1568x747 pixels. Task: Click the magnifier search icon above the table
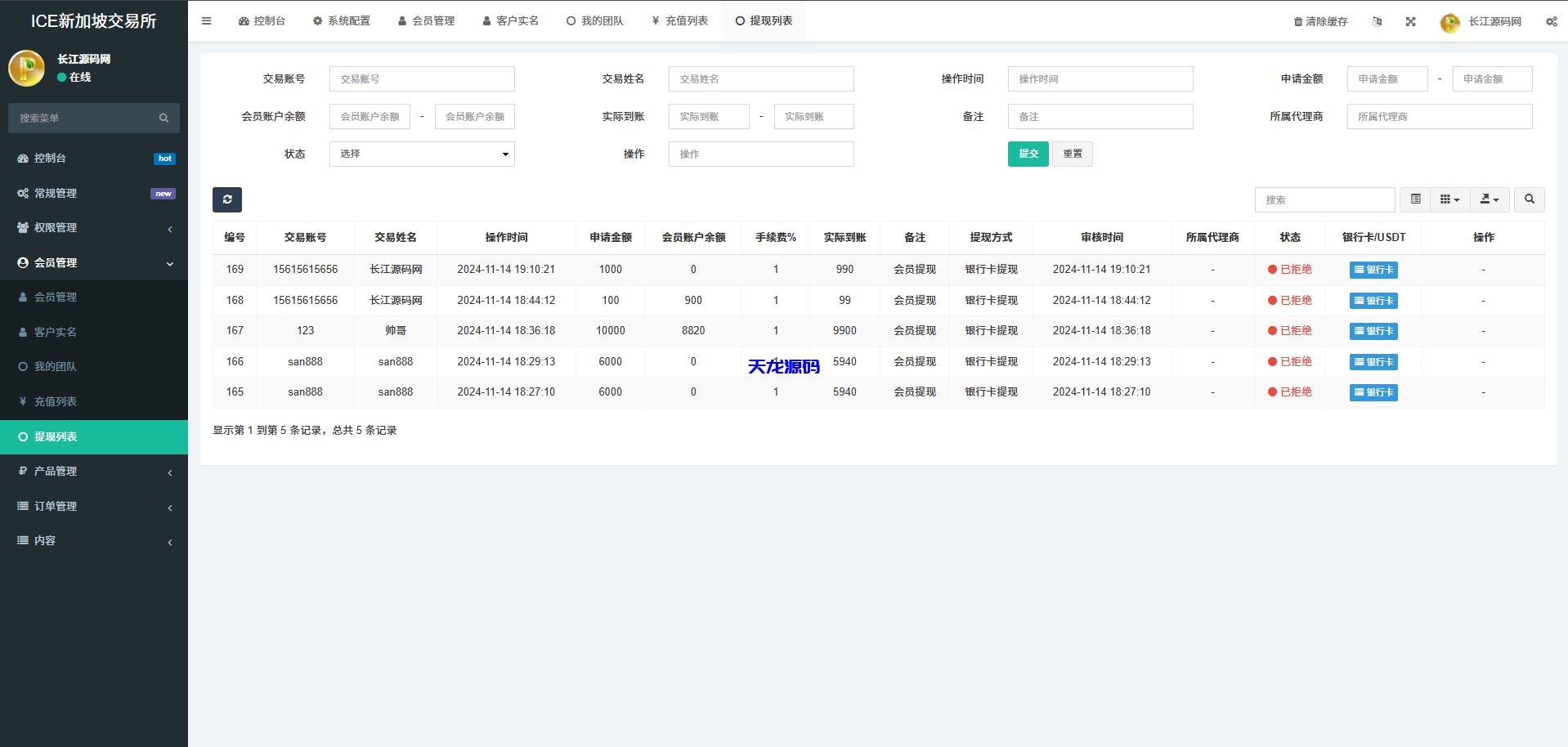(x=1528, y=199)
